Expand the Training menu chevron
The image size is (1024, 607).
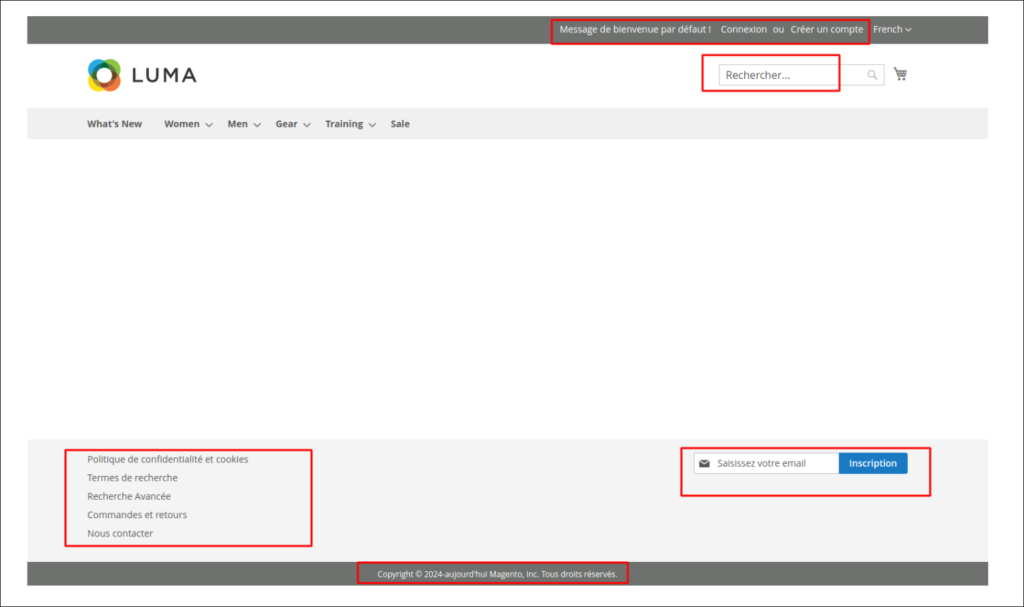[x=372, y=125]
